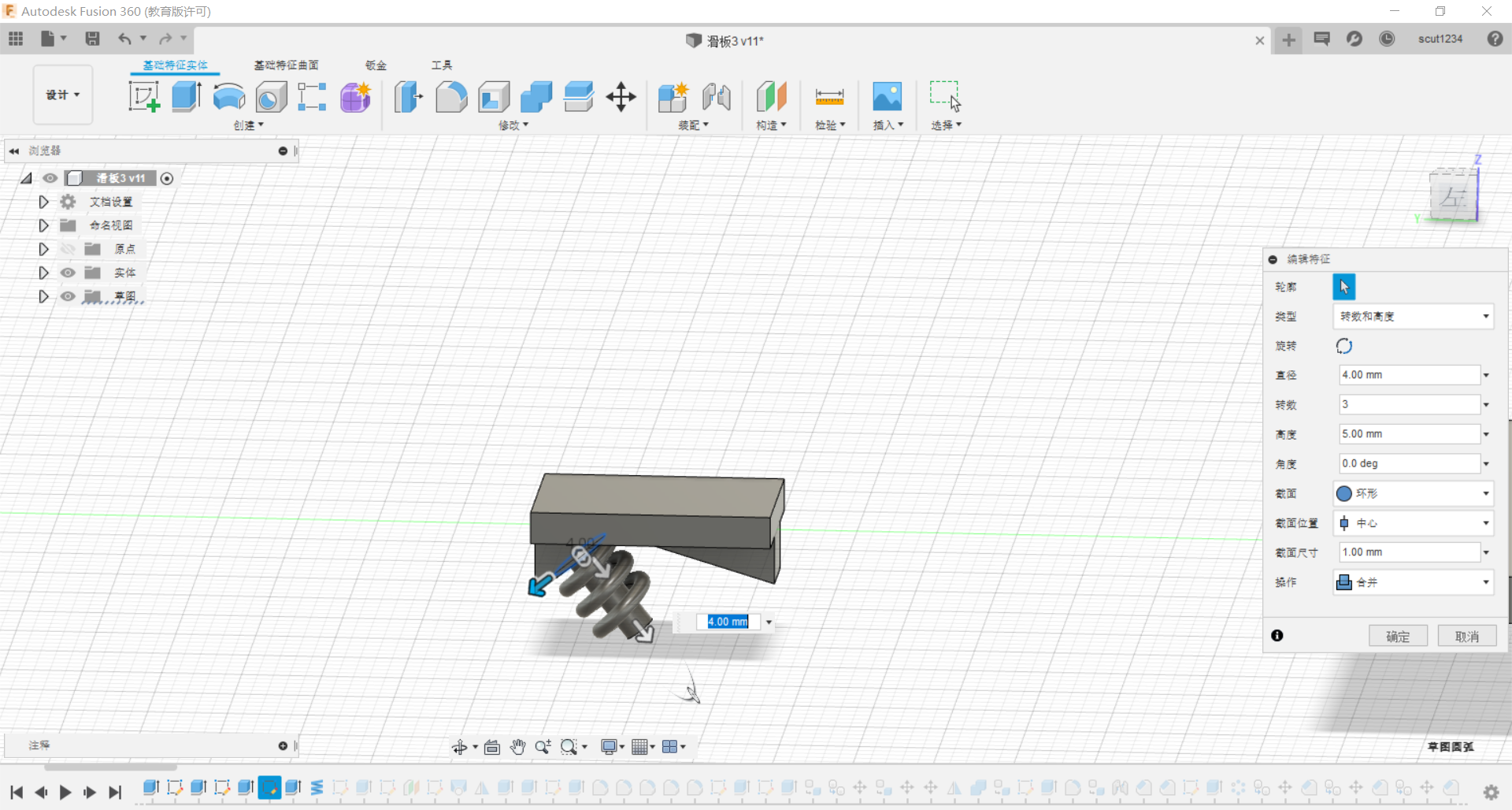Open the comments speech bubble icon

tap(1321, 39)
